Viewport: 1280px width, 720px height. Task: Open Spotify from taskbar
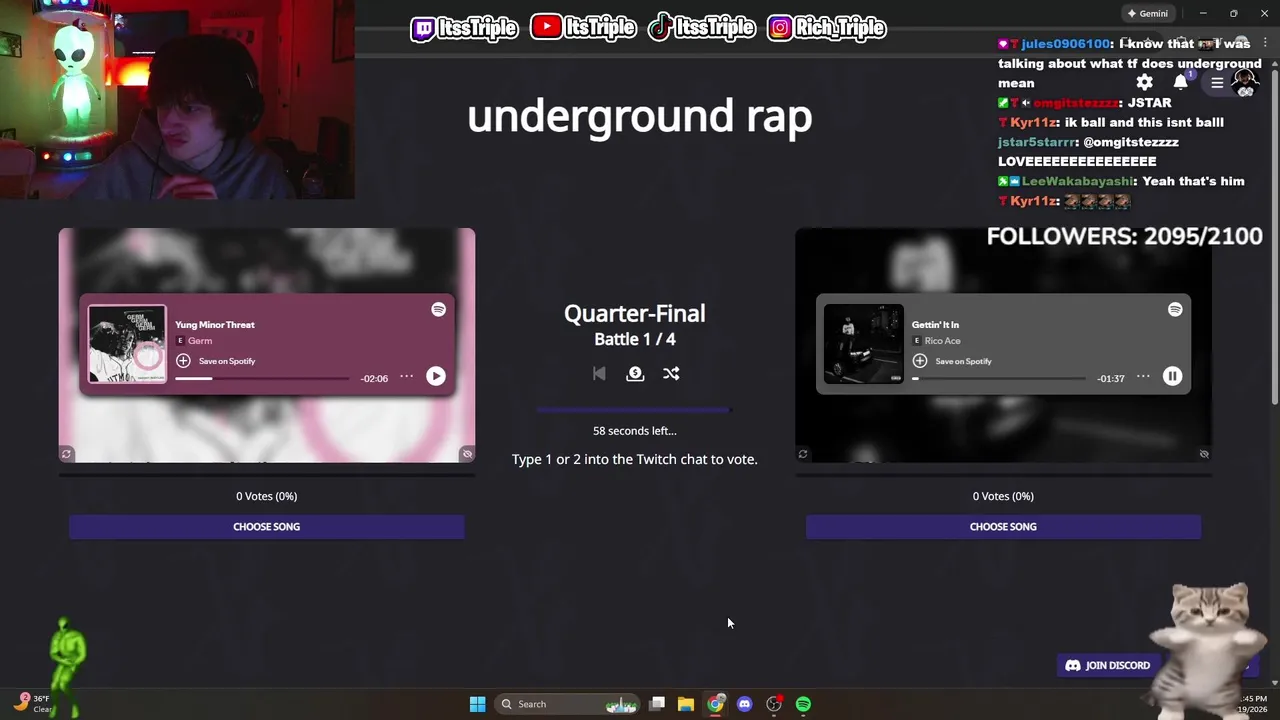pyautogui.click(x=803, y=704)
